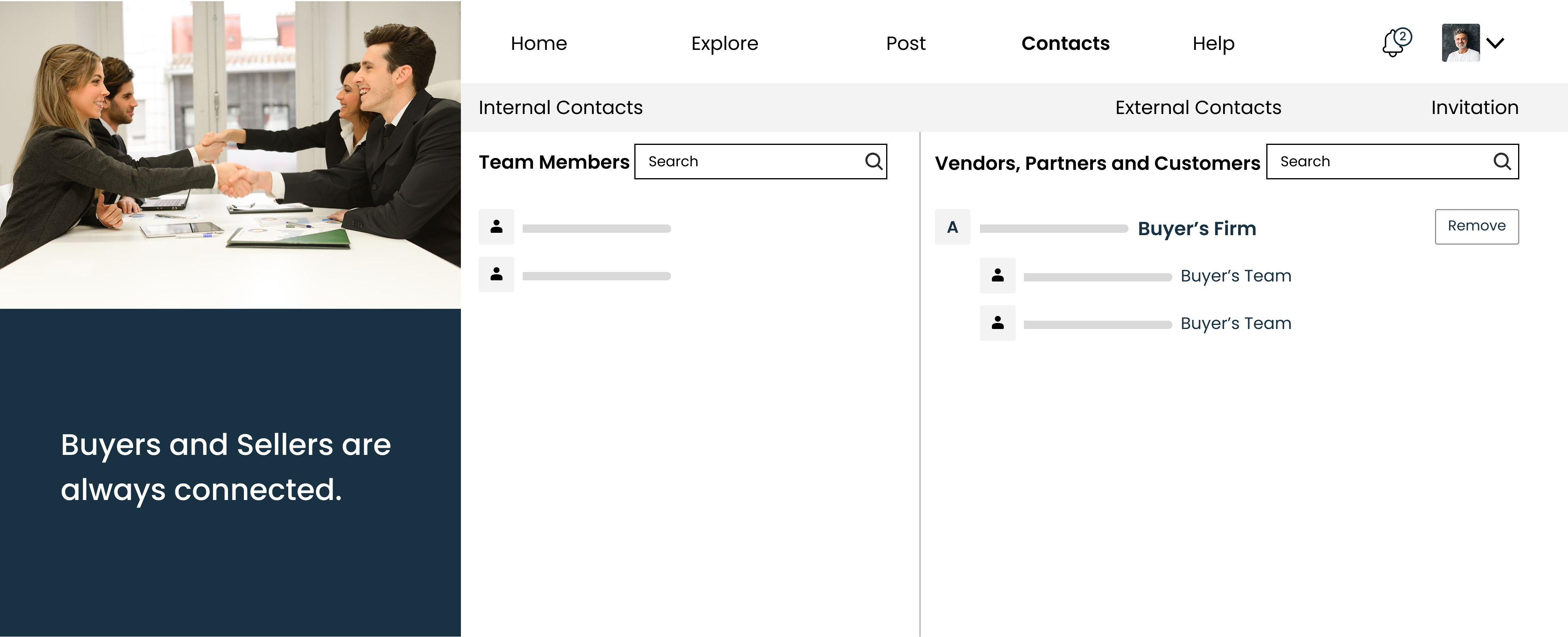Open the Post navigation item
This screenshot has height=637, width=1568.
pos(905,43)
